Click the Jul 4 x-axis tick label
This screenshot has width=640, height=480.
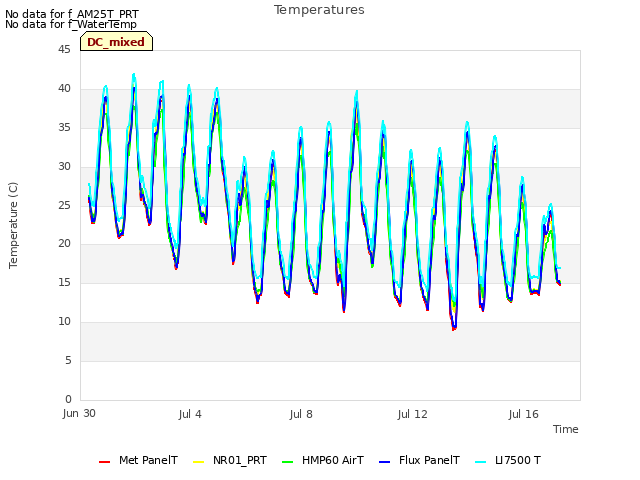click(x=190, y=414)
